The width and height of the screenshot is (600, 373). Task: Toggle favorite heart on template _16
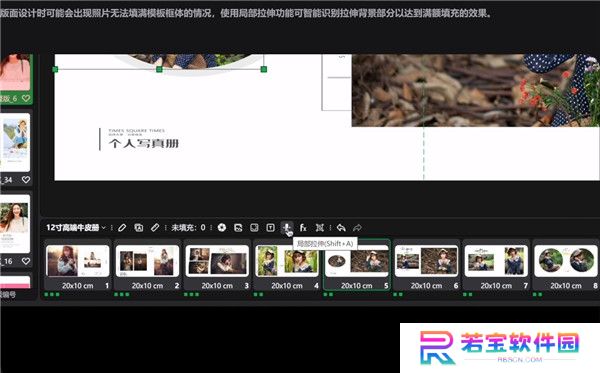pos(26,261)
